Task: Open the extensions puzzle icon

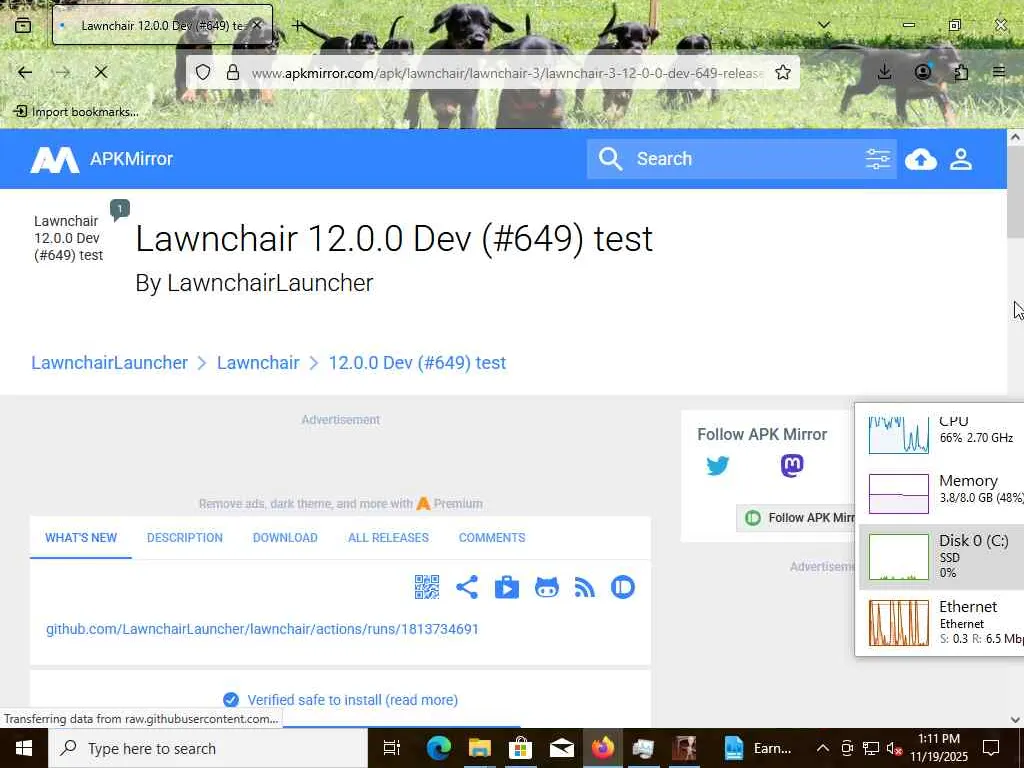Action: (961, 72)
